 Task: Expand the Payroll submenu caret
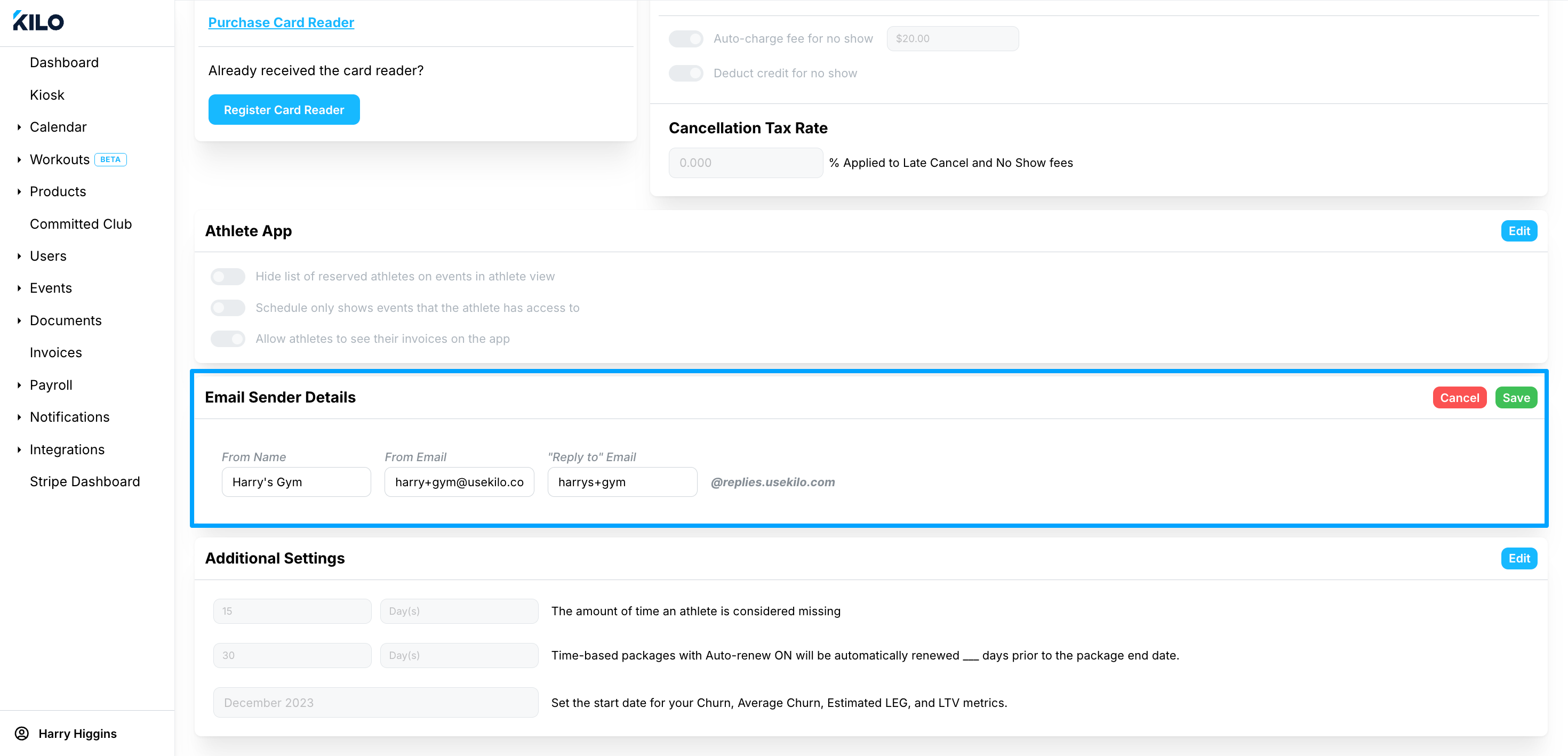20,385
